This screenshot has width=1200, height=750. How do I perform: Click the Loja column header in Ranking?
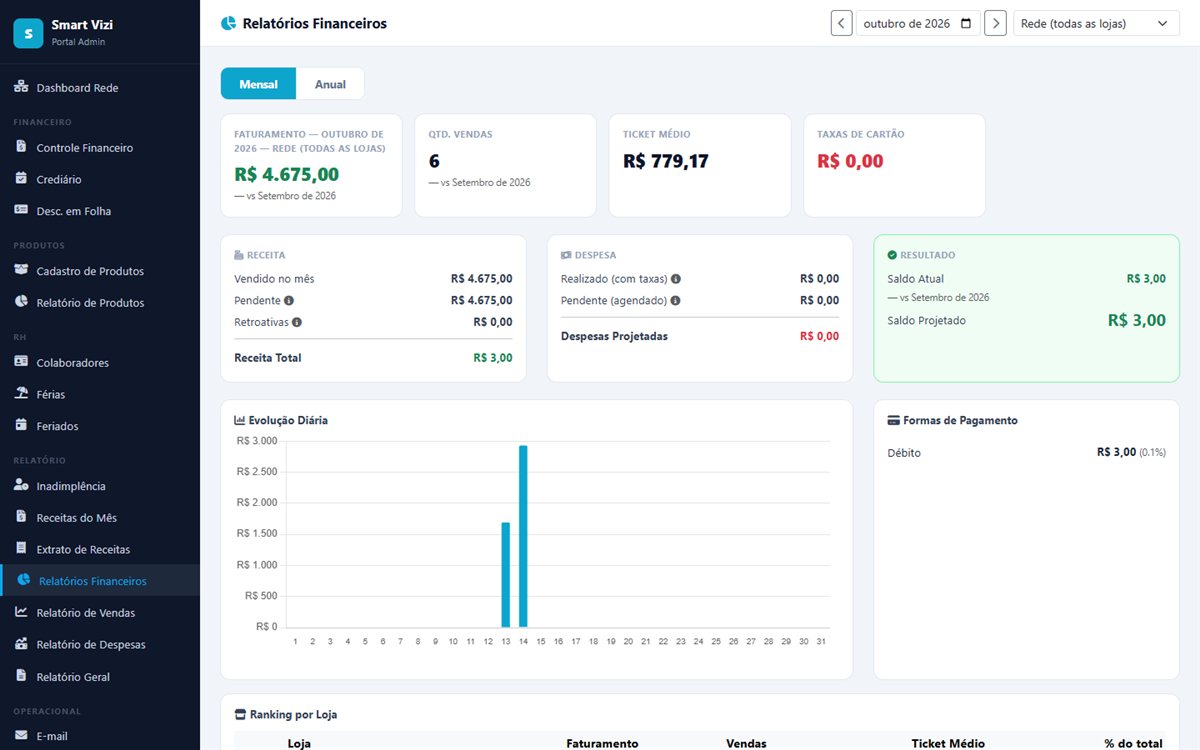pos(299,743)
